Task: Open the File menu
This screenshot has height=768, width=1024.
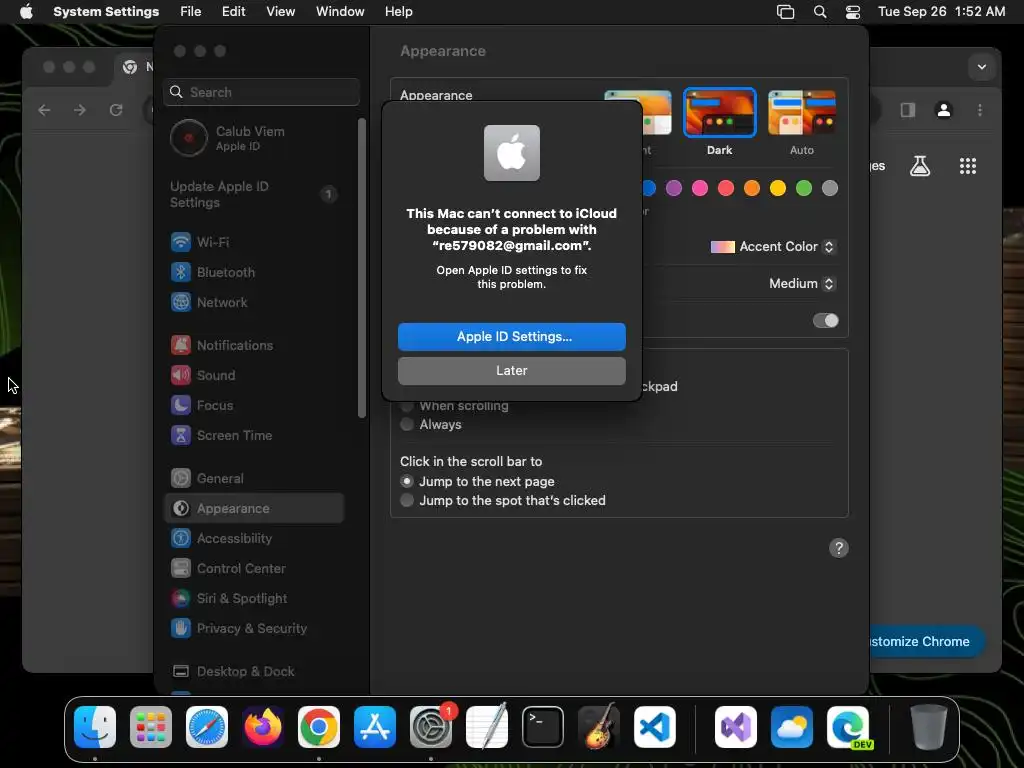Action: (x=191, y=12)
